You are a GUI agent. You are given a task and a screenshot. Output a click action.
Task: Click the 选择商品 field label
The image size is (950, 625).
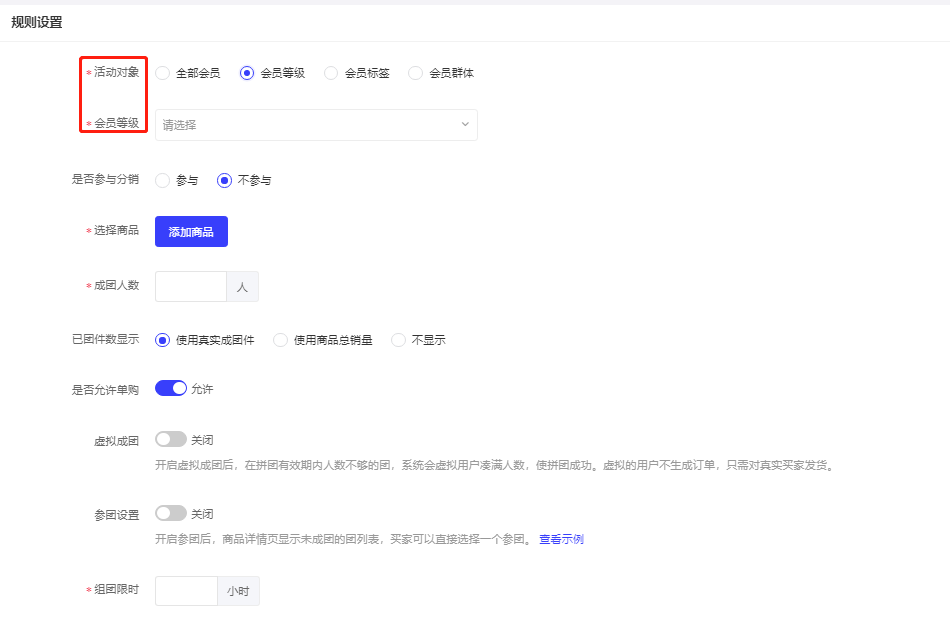(x=116, y=230)
